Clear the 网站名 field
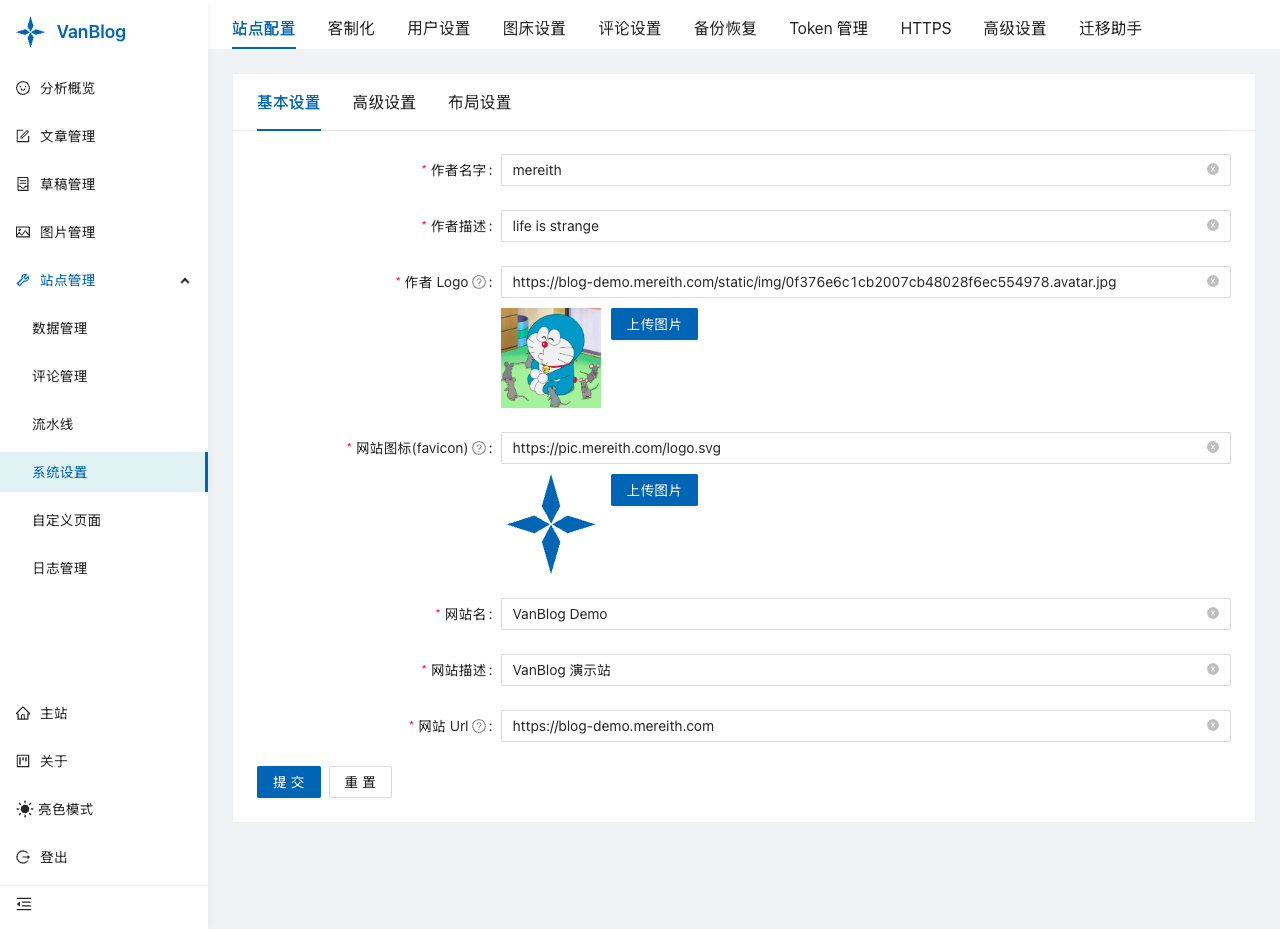Viewport: 1280px width, 929px height. 1213,614
